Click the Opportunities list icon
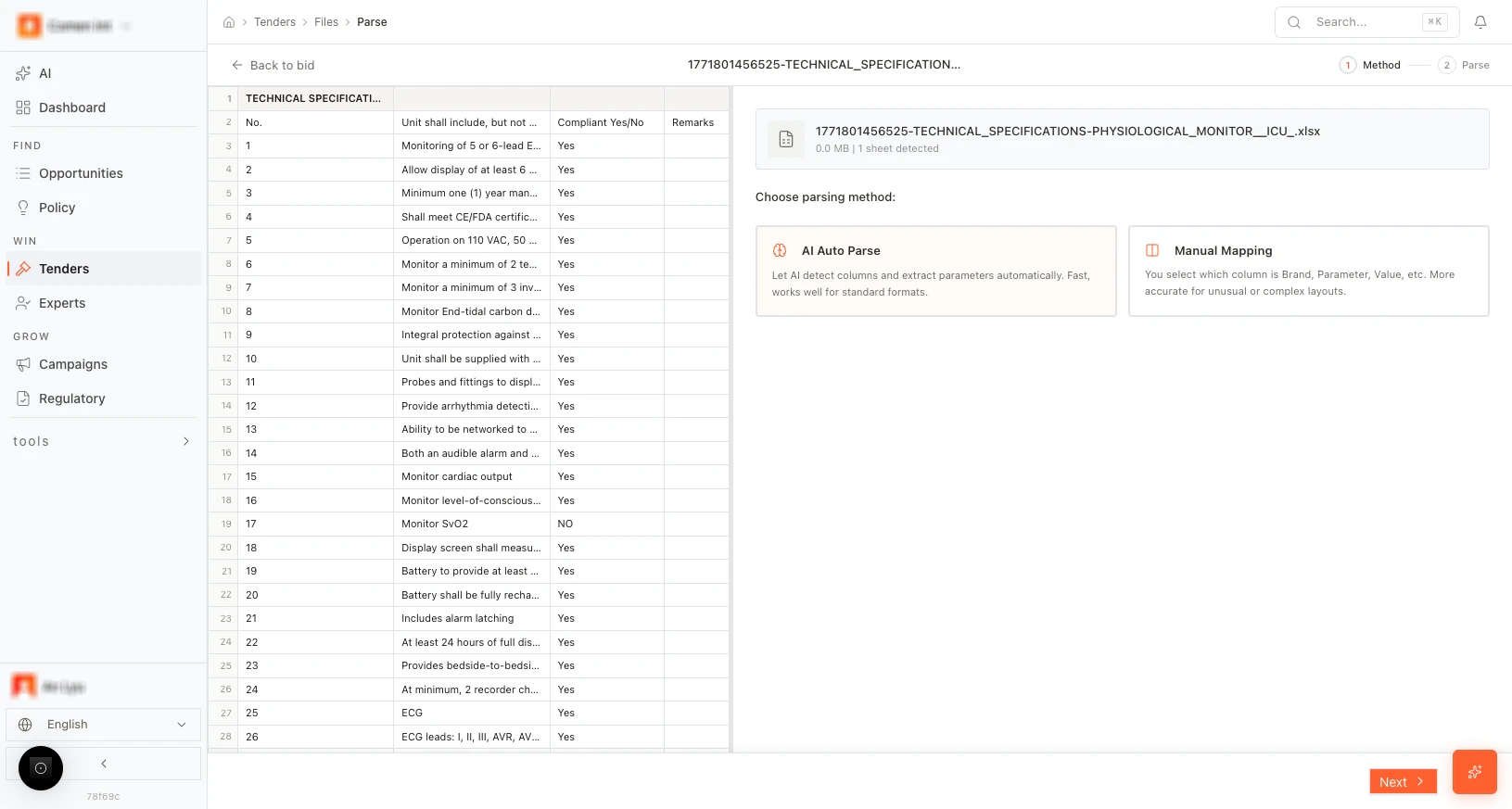This screenshot has width=1512, height=809. point(23,173)
